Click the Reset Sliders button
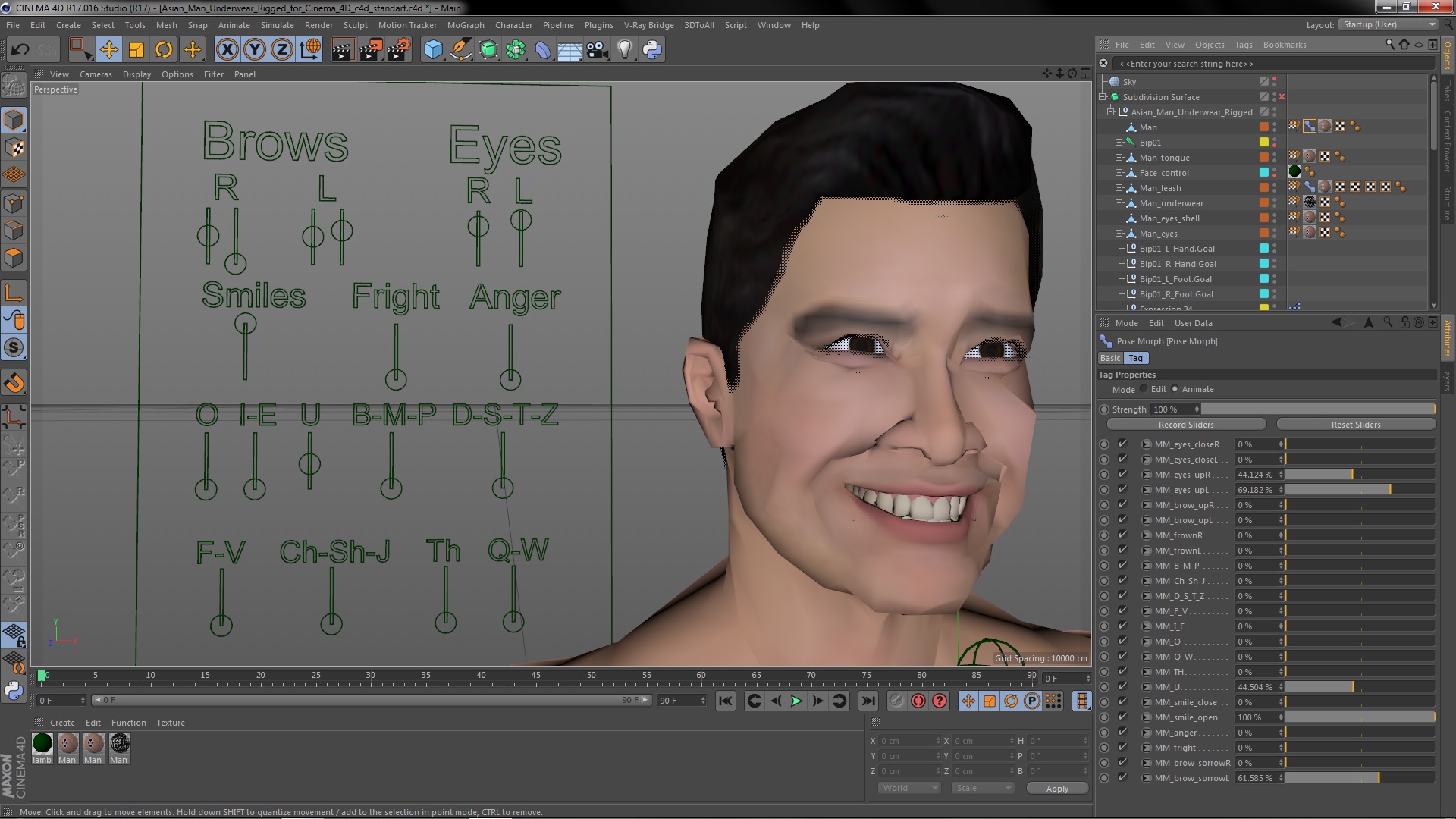 [x=1356, y=425]
